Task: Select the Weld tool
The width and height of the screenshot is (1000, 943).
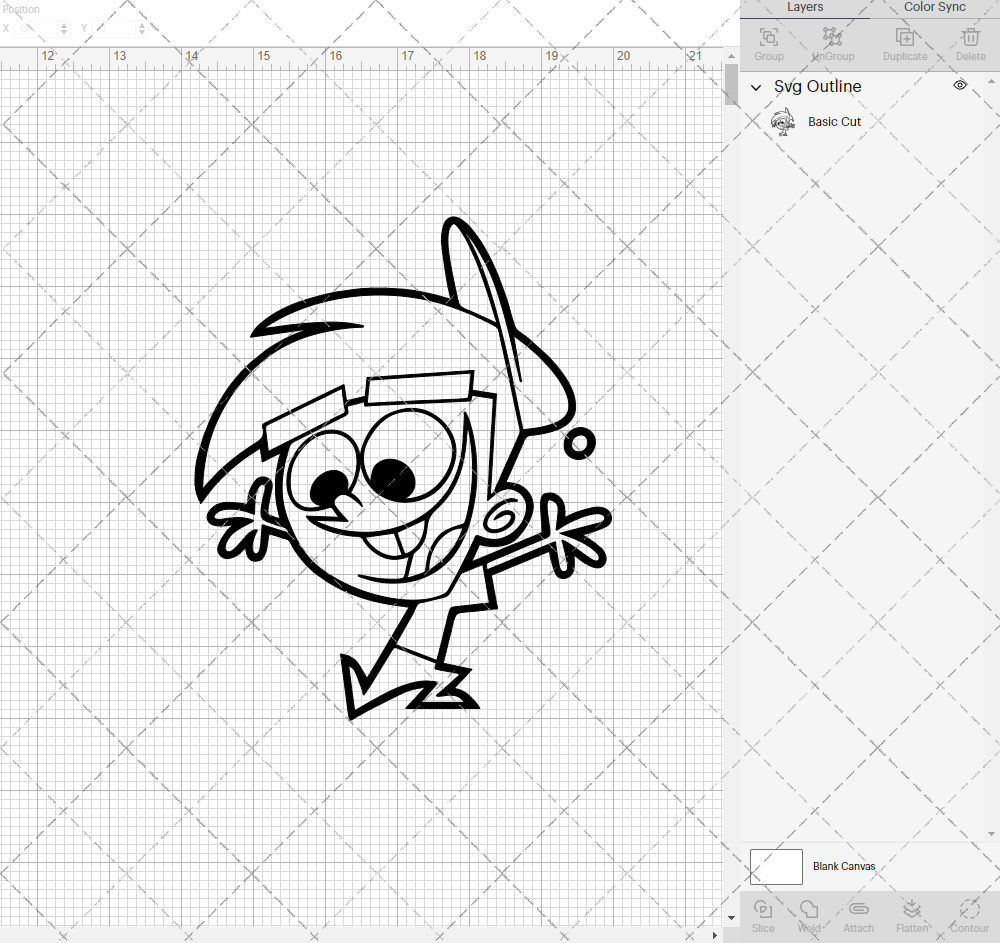Action: click(809, 915)
